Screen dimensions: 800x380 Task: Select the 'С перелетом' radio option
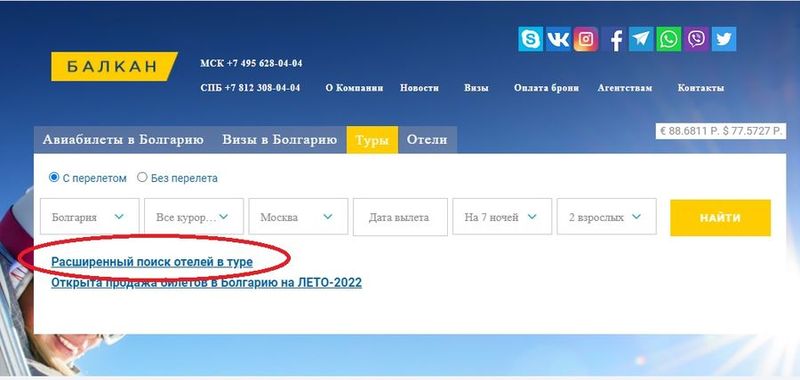click(x=54, y=178)
